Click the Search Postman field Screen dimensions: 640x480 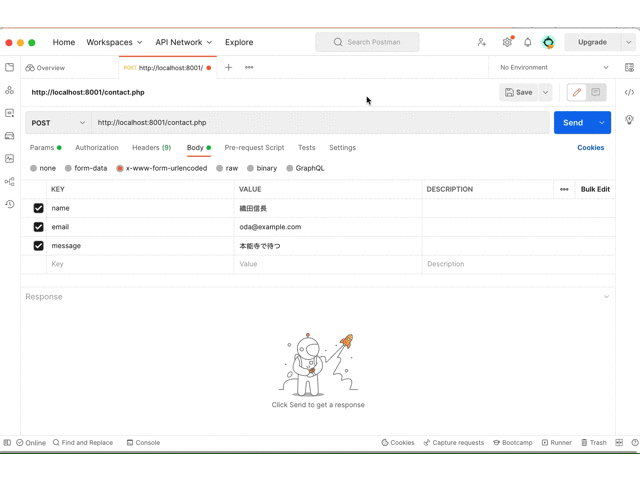click(367, 42)
